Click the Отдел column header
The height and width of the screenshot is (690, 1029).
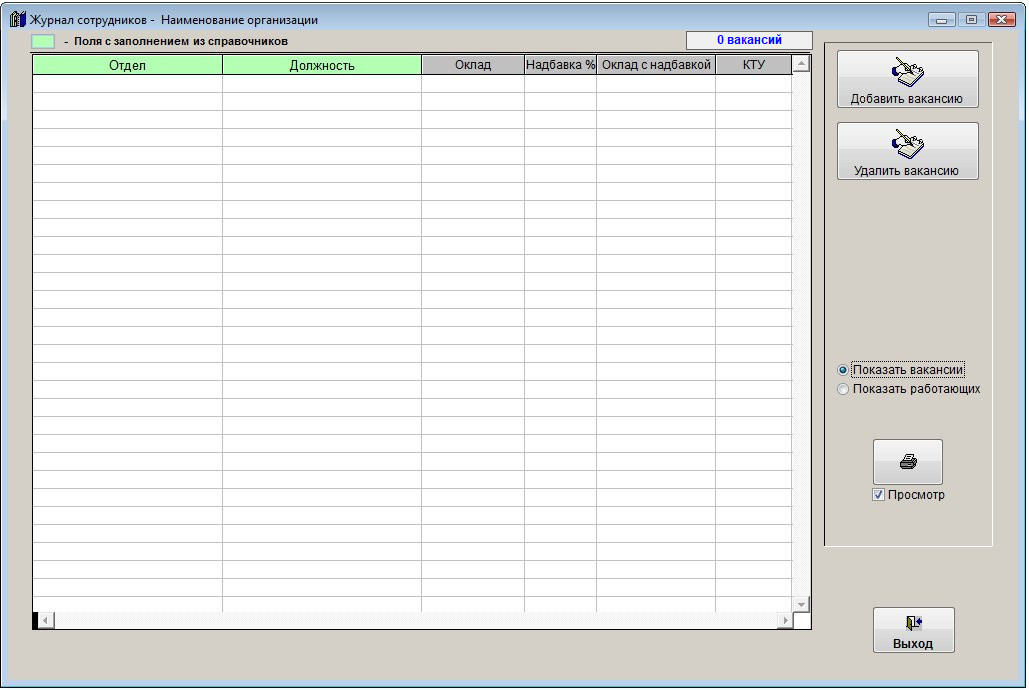tap(127, 65)
